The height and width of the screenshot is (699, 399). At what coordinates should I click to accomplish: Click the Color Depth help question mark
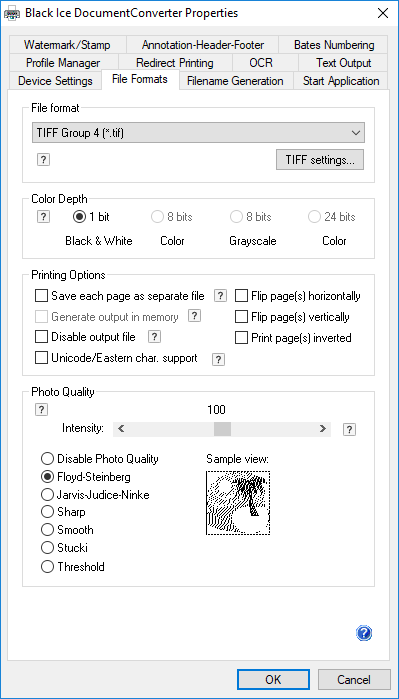(43, 217)
